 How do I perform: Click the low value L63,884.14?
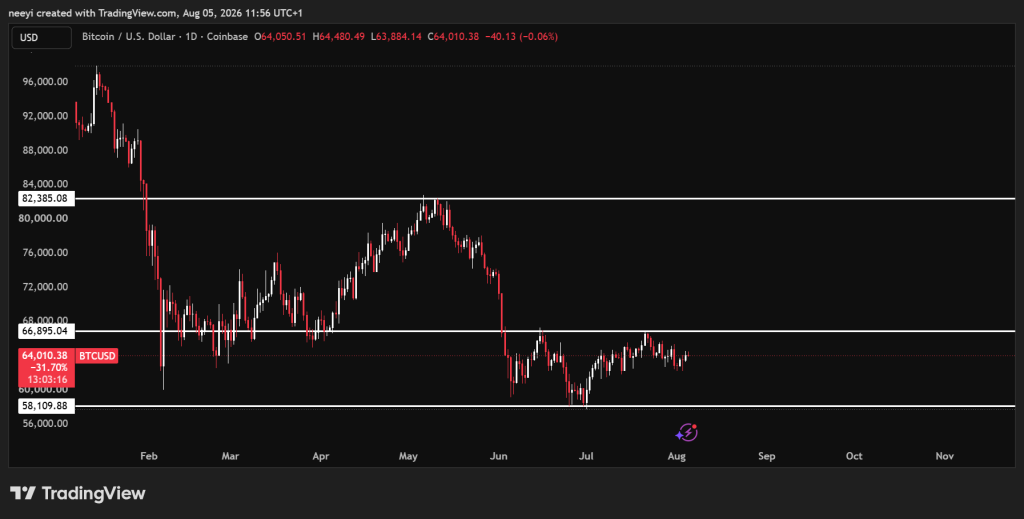(396, 37)
